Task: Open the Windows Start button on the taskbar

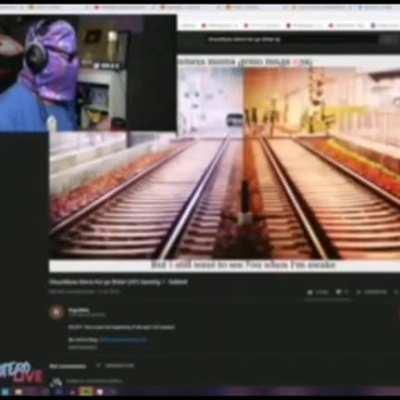Action: coord(5,392)
